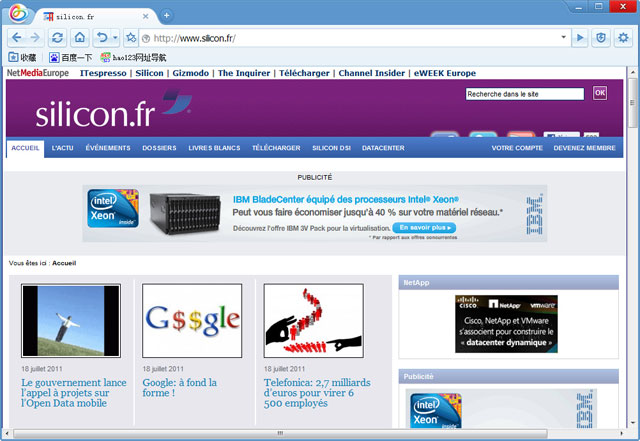Open article Le gouvernement lance l'appel à projets
The image size is (640, 441).
click(74, 393)
